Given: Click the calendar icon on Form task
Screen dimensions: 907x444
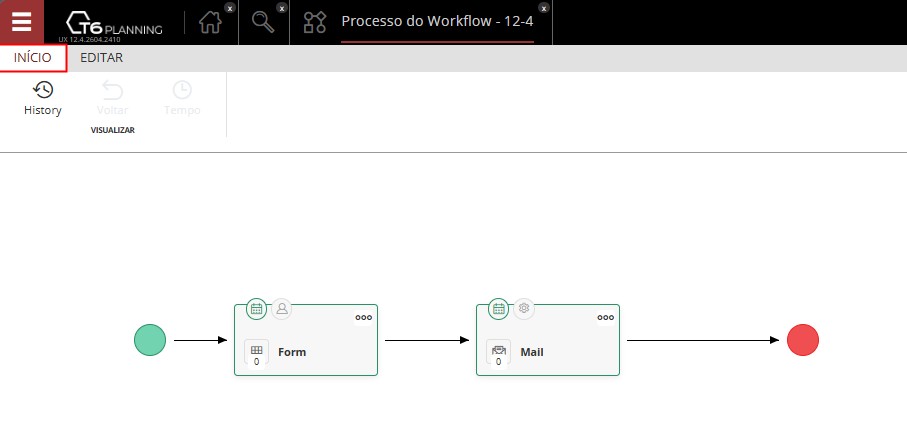Looking at the screenshot, I should point(256,309).
